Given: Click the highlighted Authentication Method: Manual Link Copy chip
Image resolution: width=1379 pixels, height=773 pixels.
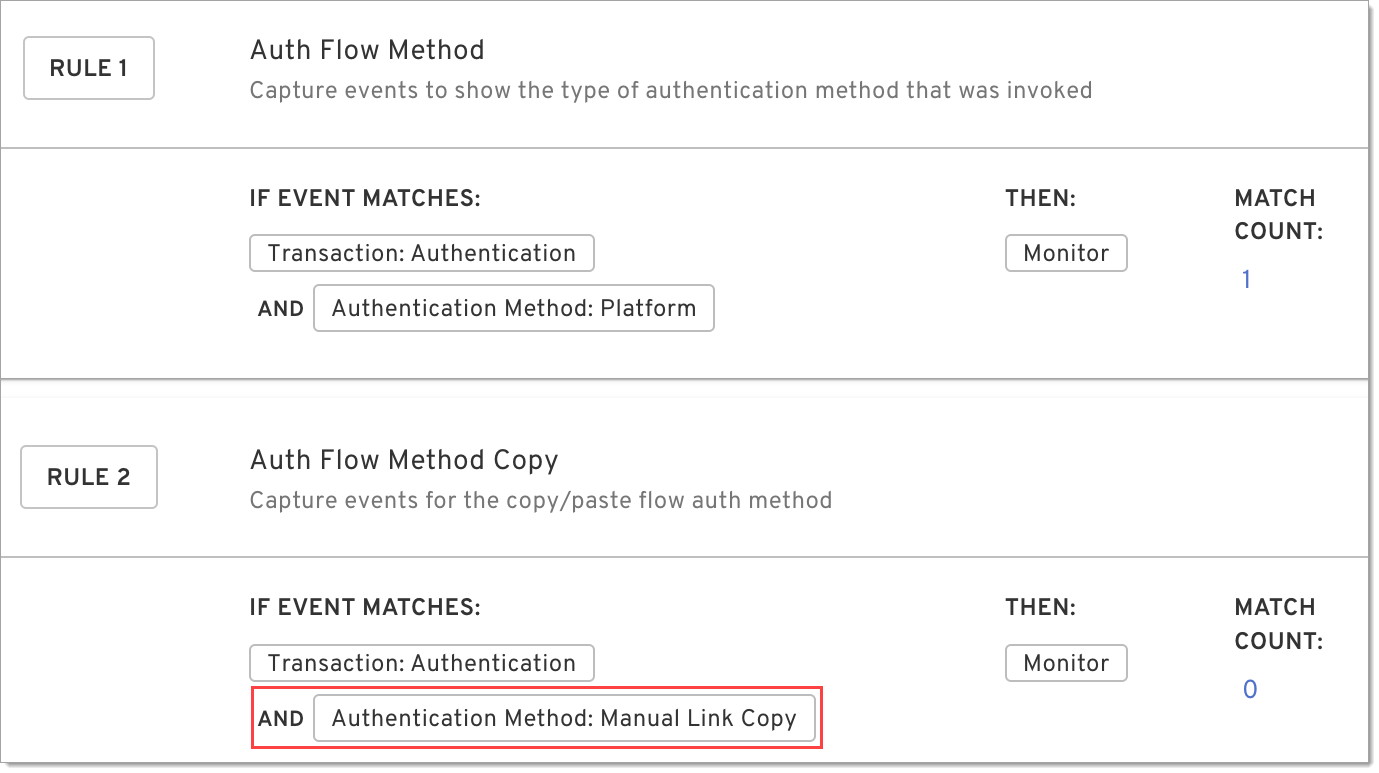Looking at the screenshot, I should 567,718.
